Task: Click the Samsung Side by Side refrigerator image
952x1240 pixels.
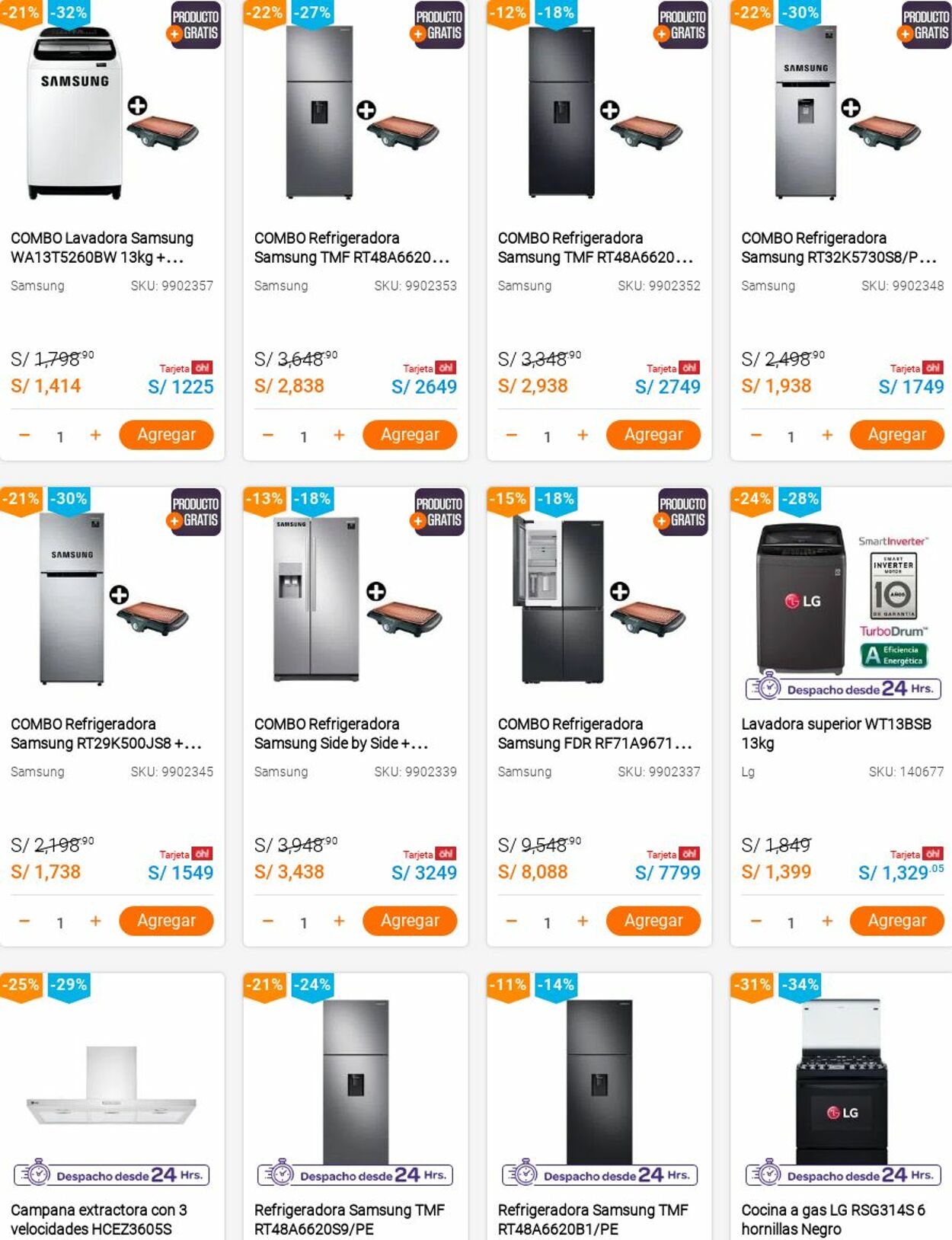Action: pos(316,599)
